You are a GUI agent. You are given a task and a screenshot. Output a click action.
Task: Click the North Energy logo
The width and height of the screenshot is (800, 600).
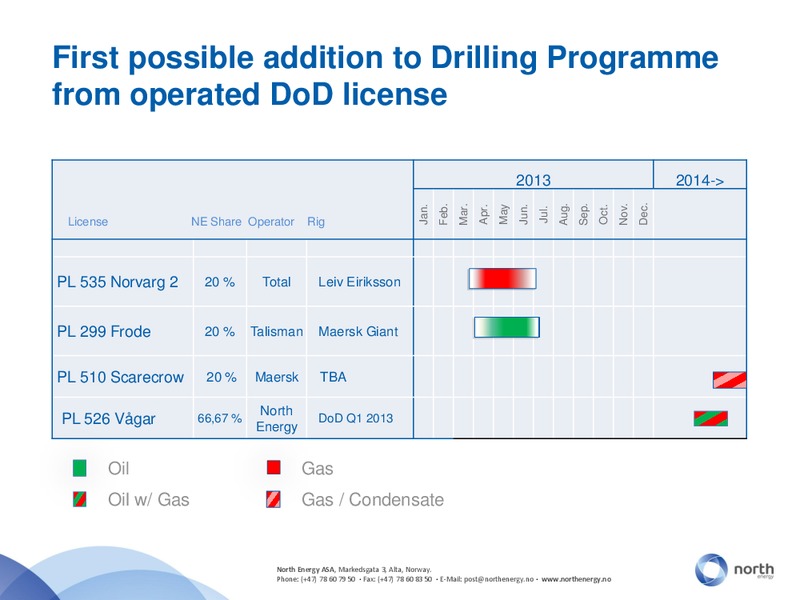(x=735, y=569)
